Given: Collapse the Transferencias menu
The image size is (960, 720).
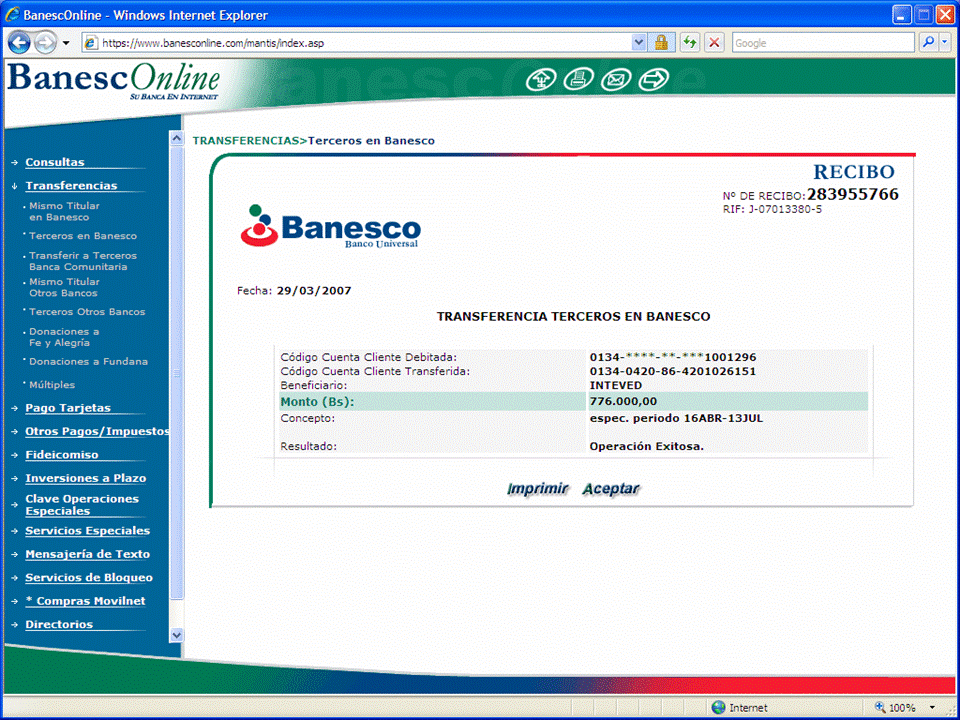Looking at the screenshot, I should pyautogui.click(x=71, y=186).
